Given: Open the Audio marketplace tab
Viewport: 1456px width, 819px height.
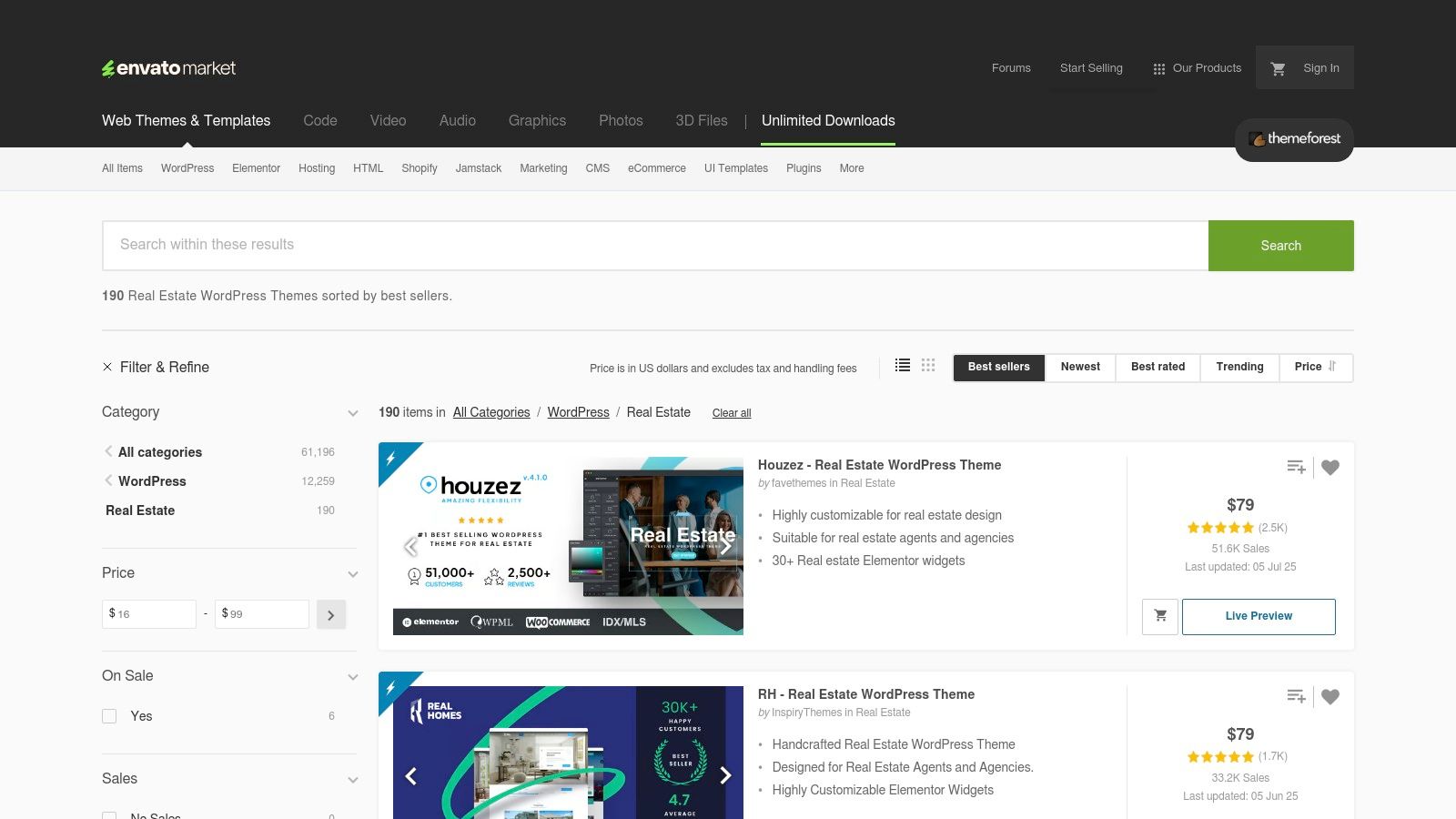Looking at the screenshot, I should [458, 120].
